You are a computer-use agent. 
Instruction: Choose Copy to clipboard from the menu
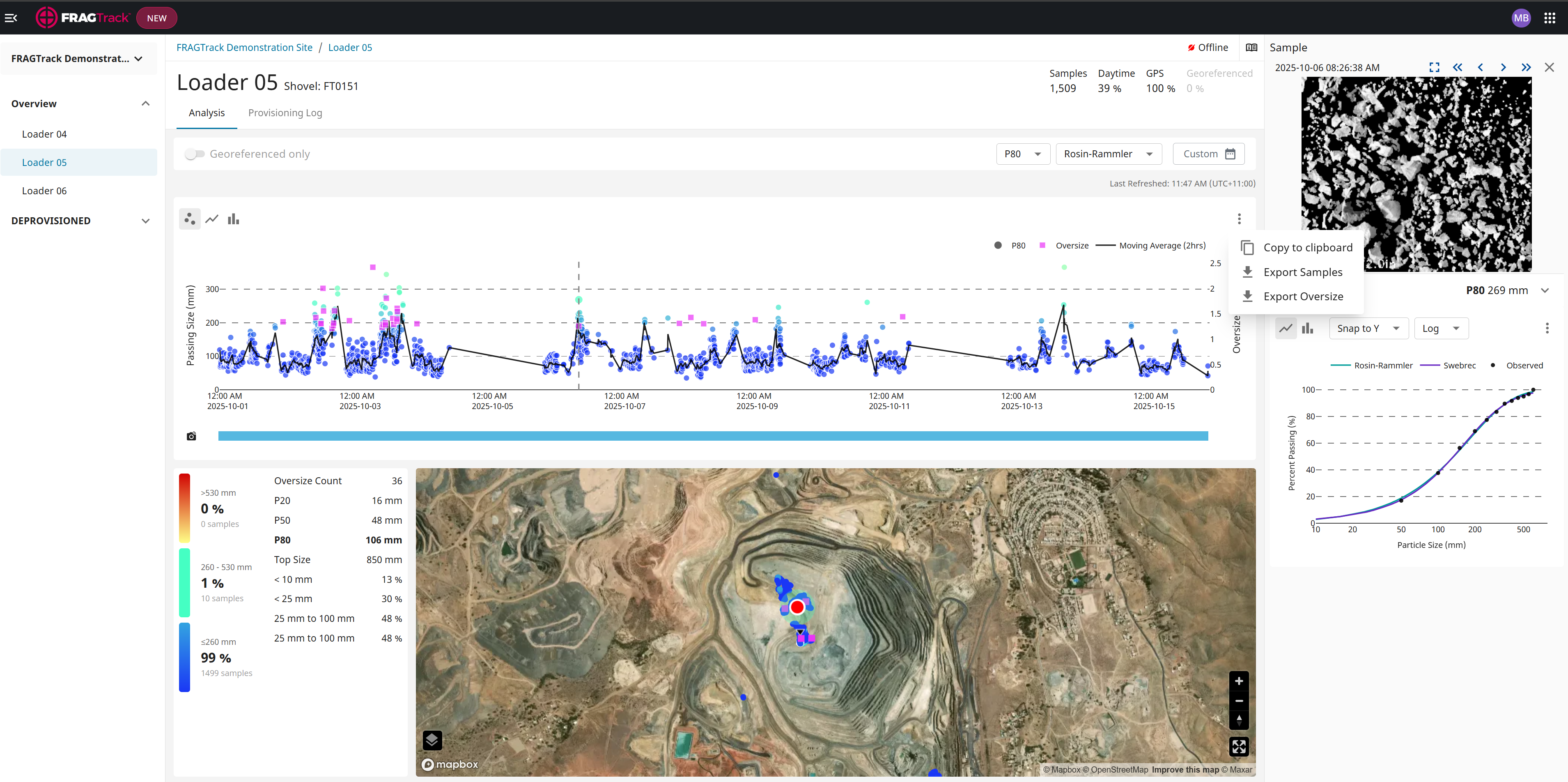1297,247
